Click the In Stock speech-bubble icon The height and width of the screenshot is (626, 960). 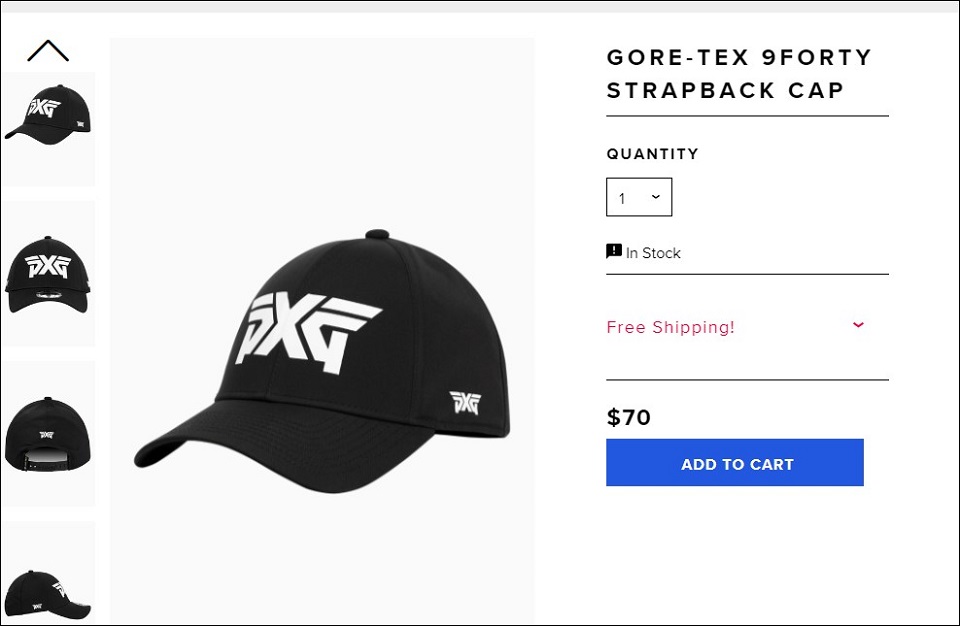[x=614, y=251]
